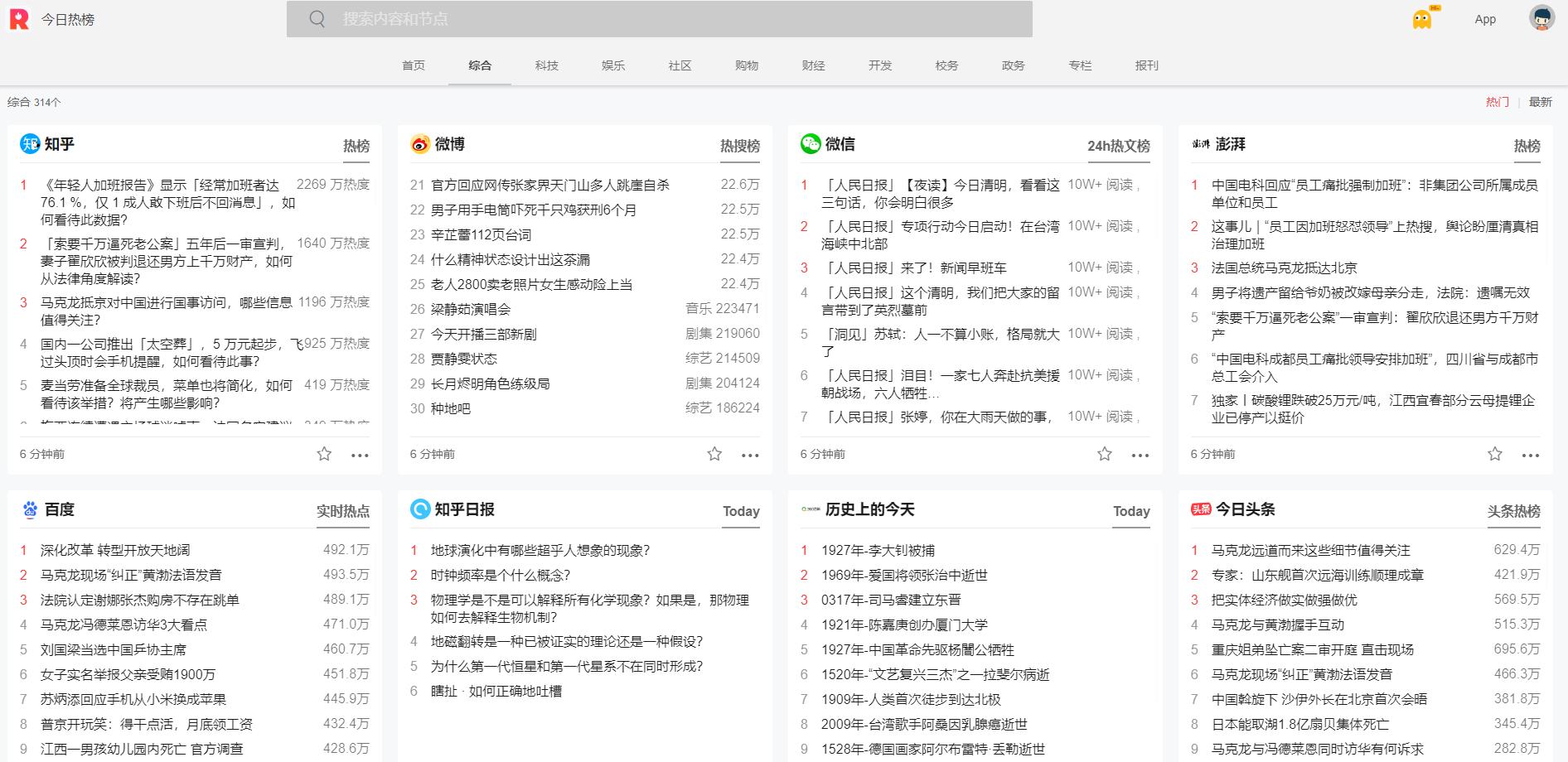Switch to the 财经 tab
Viewport: 1568px width, 762px height.
tap(814, 65)
